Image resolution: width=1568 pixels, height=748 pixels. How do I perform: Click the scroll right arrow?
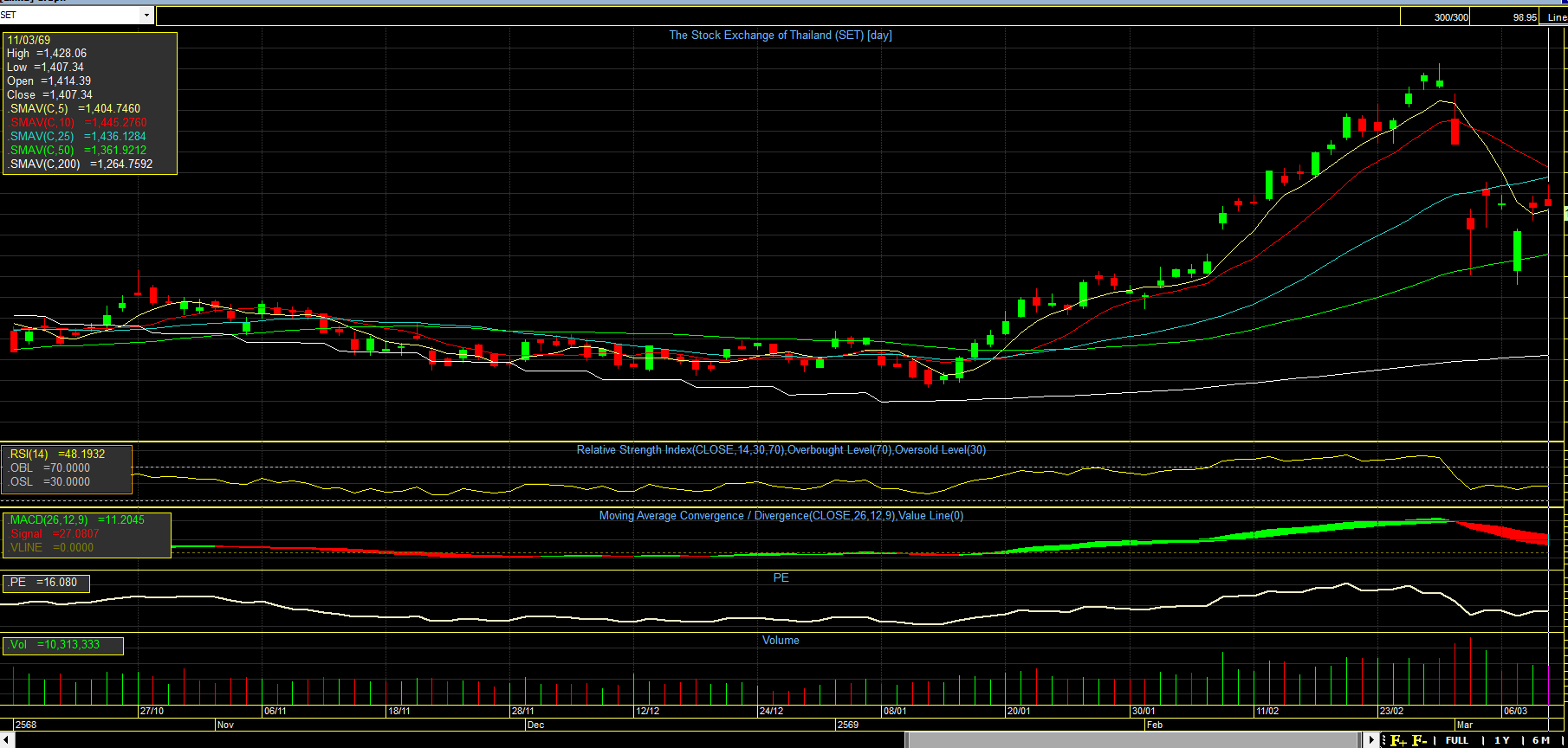(x=1371, y=740)
